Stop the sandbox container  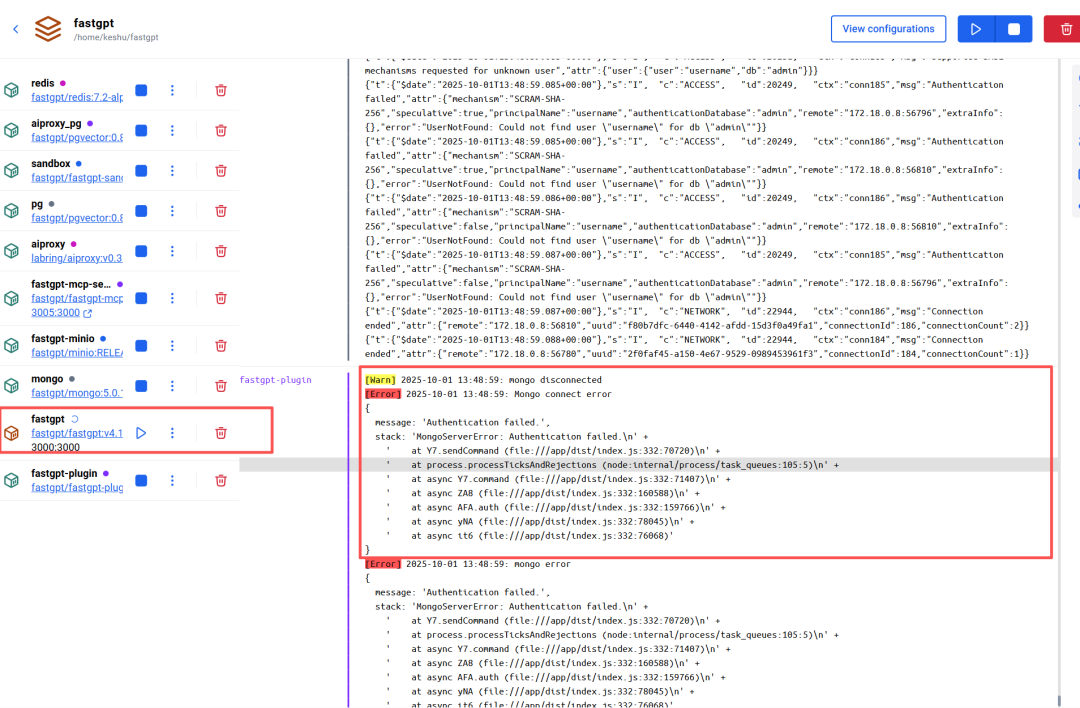tap(141, 171)
